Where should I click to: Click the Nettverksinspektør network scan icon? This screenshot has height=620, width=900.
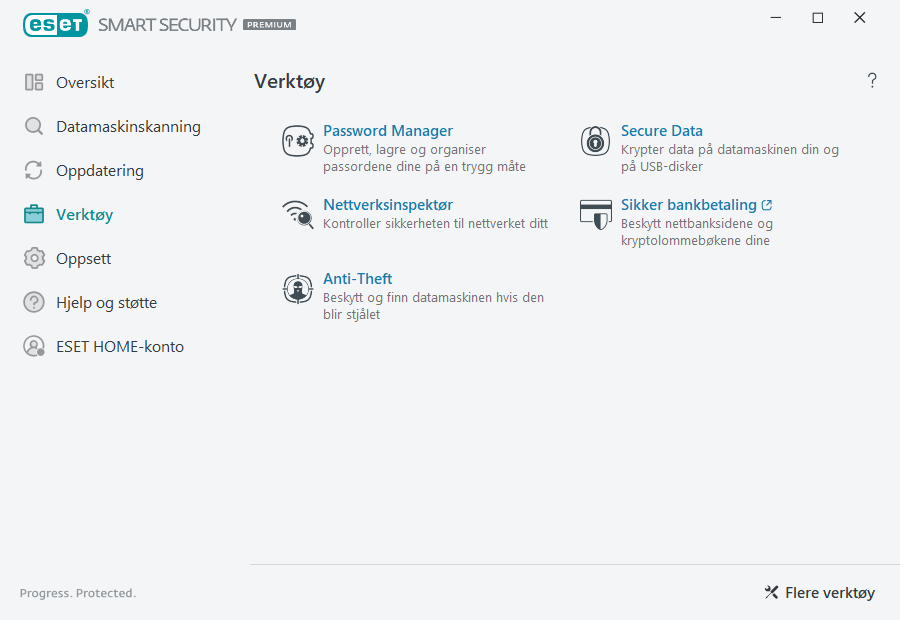[x=298, y=214]
